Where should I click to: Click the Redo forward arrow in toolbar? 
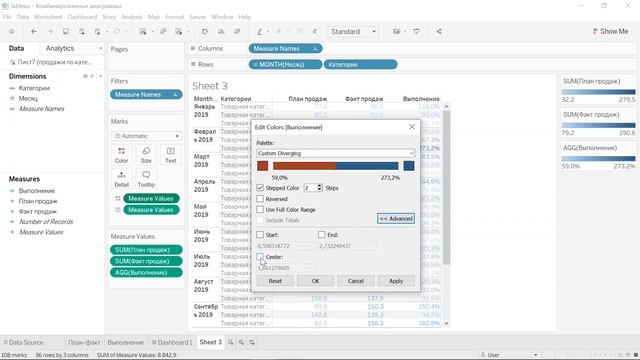tap(50, 31)
